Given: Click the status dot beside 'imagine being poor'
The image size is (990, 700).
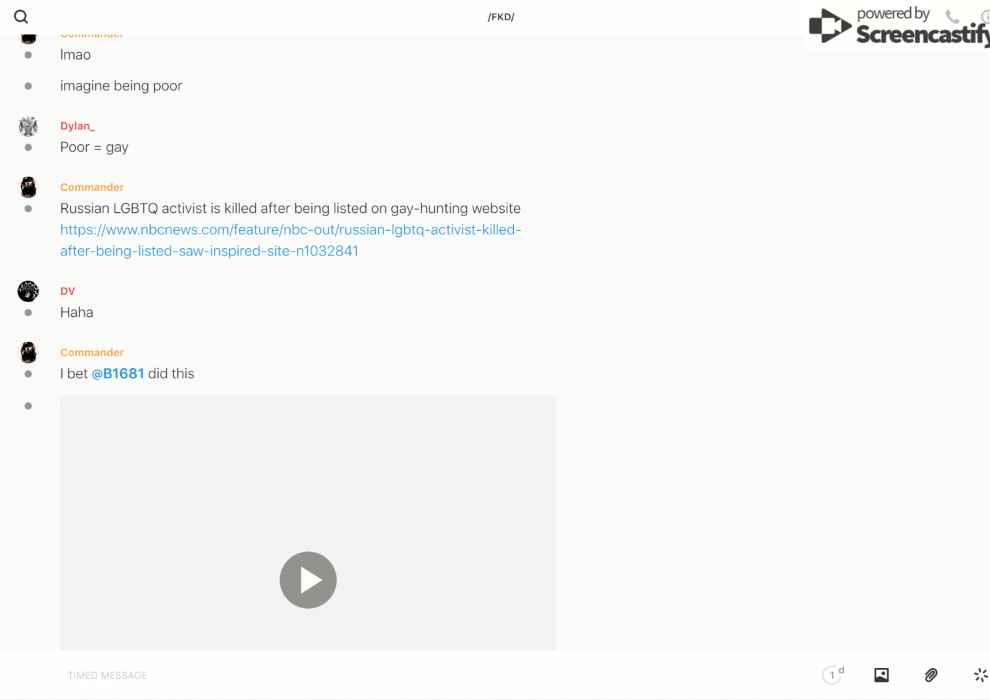Looking at the screenshot, I should (28, 86).
